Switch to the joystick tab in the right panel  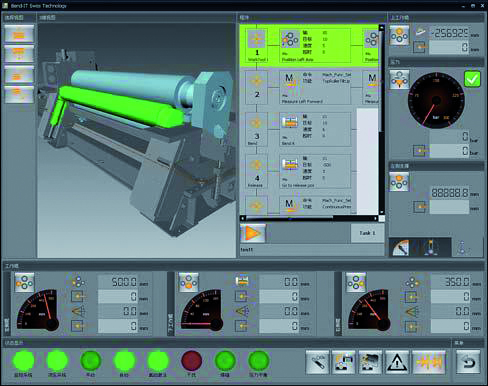[x=431, y=248]
